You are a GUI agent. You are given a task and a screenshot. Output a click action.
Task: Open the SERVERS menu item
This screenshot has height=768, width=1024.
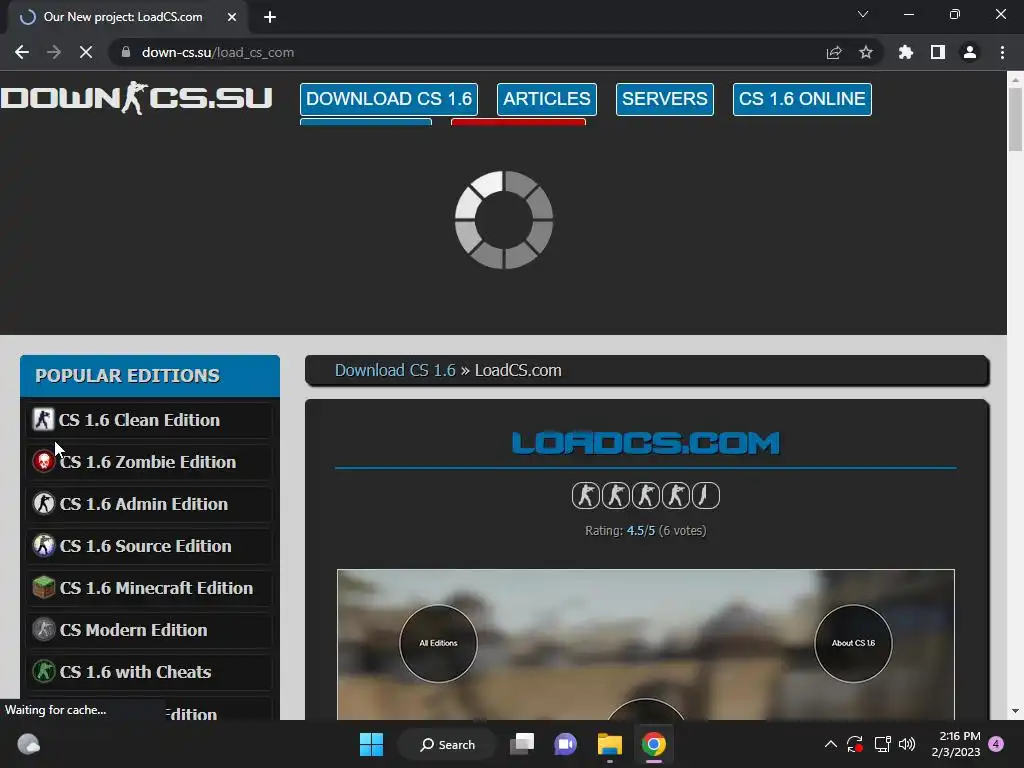pos(664,99)
